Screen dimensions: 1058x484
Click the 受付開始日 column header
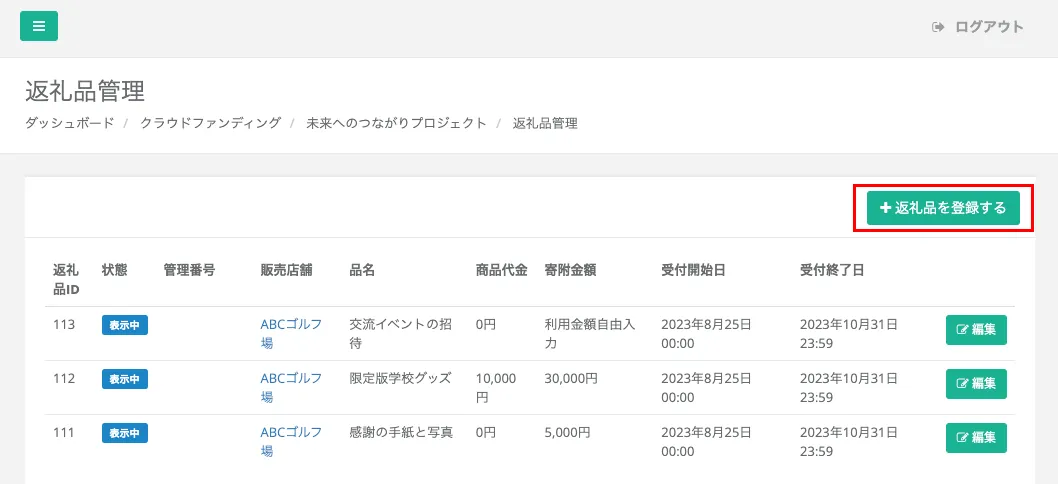693,270
